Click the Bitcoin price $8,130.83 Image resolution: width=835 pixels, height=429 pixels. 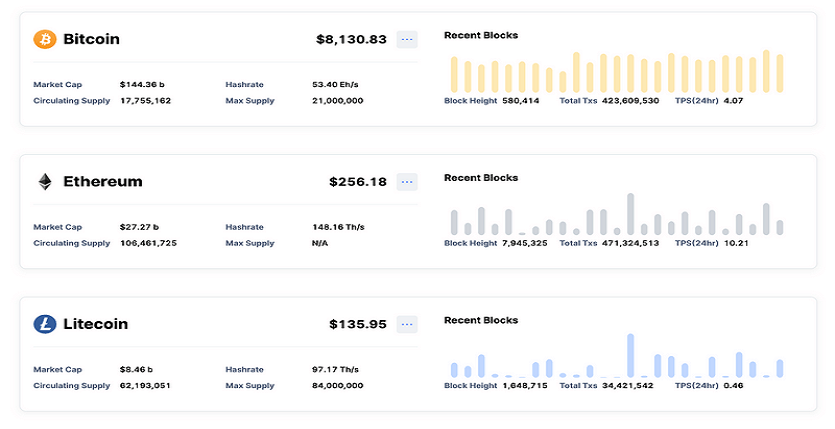pyautogui.click(x=351, y=39)
